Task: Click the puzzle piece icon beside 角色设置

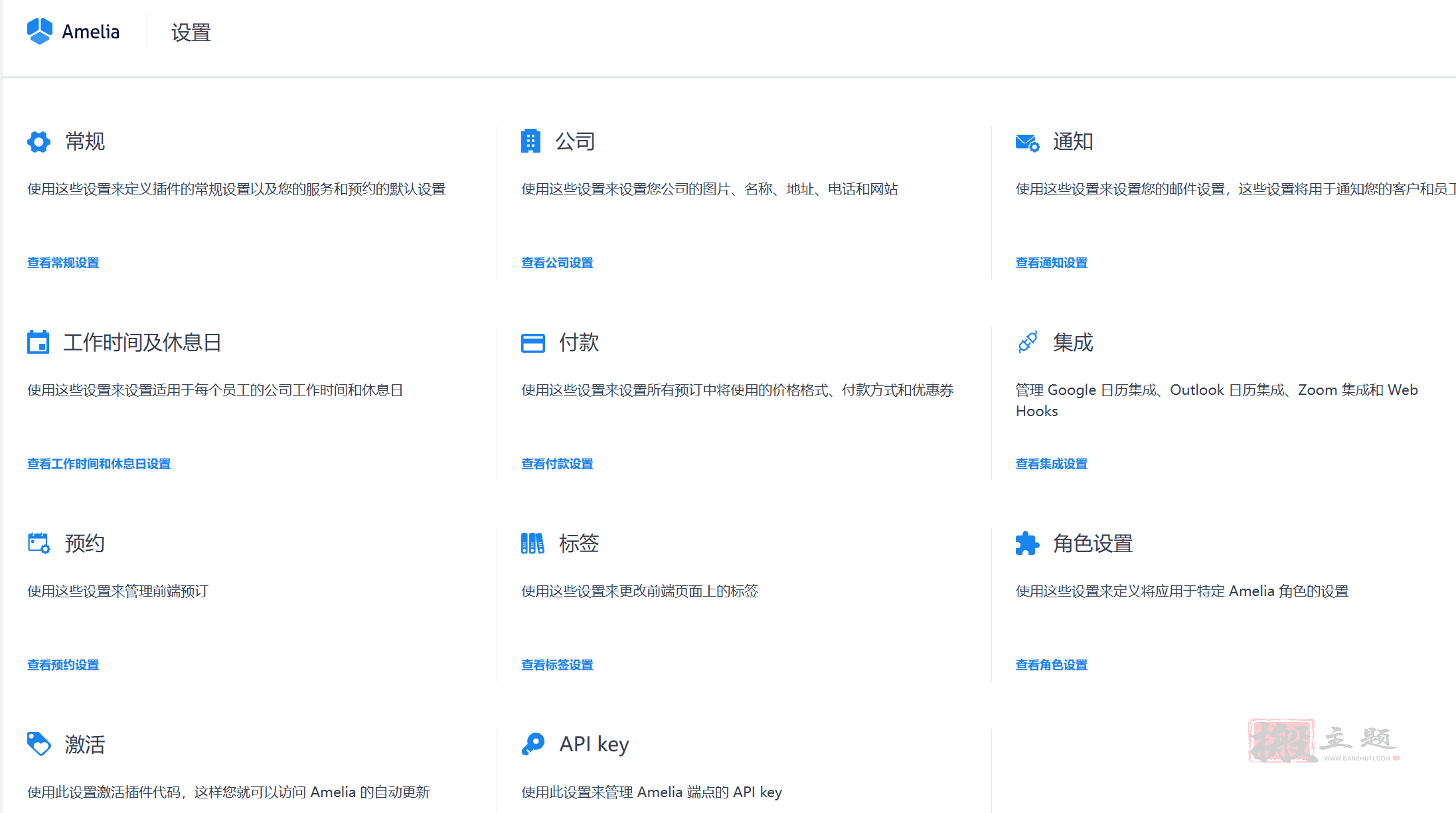Action: point(1027,543)
